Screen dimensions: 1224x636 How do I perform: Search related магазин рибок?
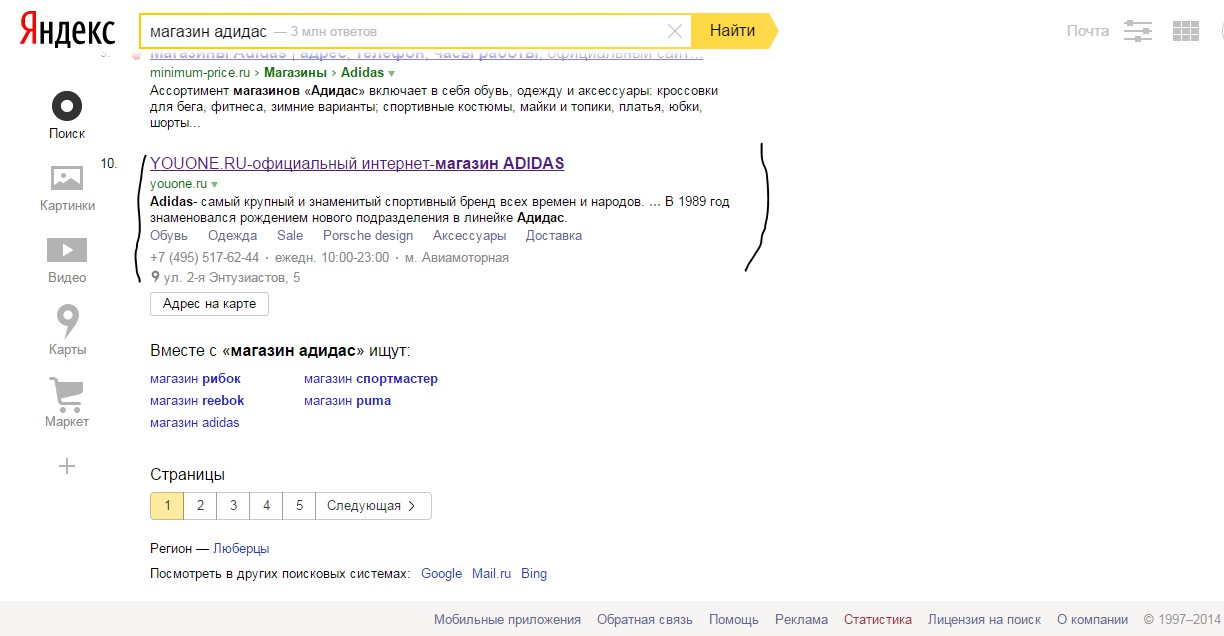pos(195,379)
